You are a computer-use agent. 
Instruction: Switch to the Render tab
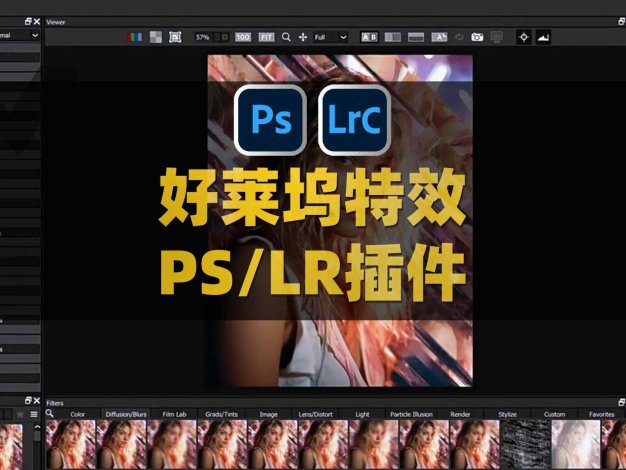click(460, 414)
